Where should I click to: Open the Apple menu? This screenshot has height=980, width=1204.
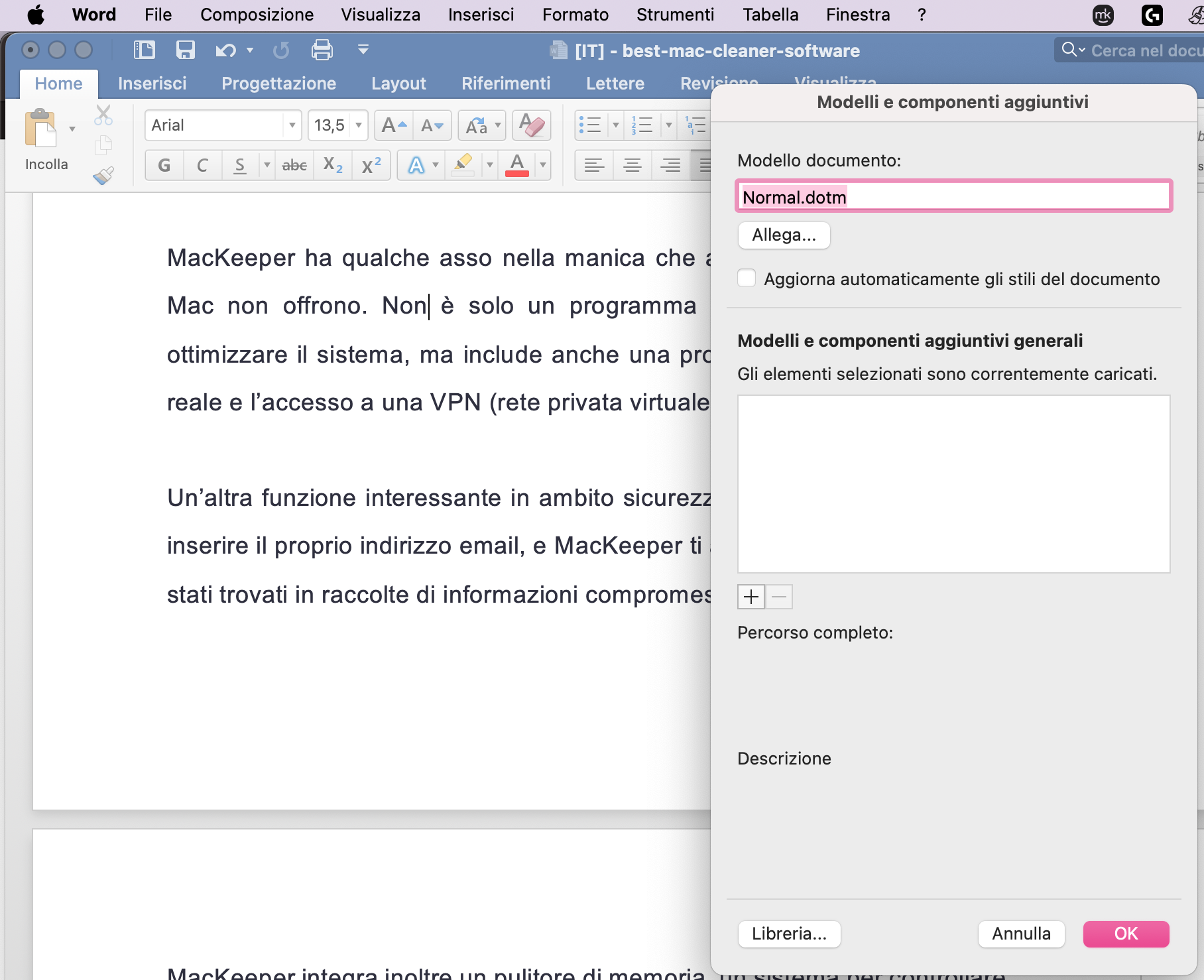click(36, 15)
